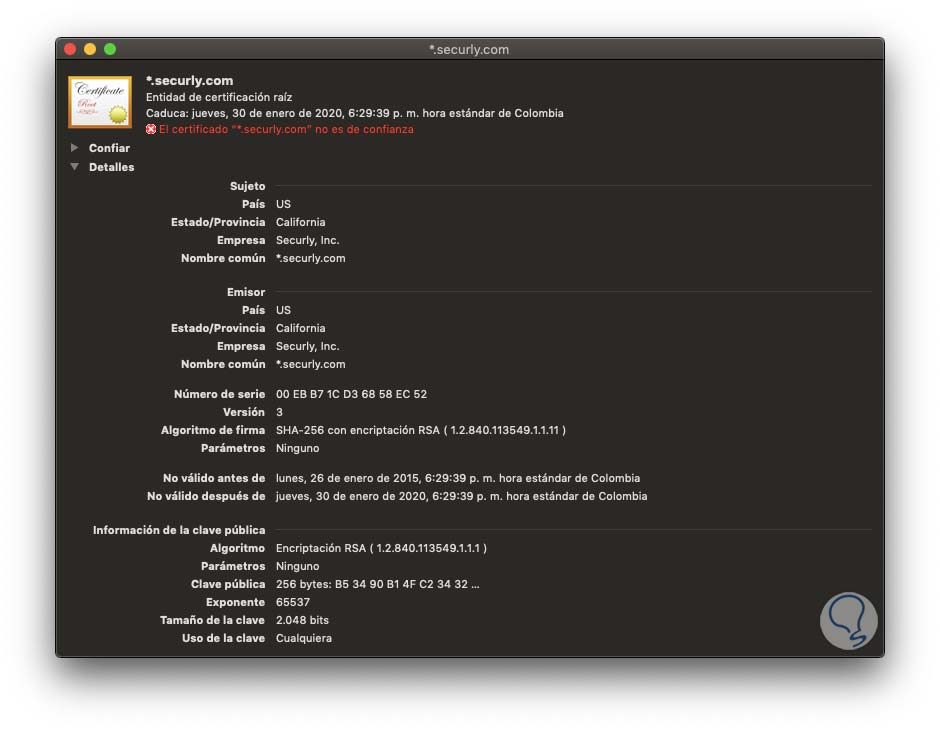This screenshot has height=731, width=940.
Task: Click the Versión value 3
Action: [279, 413]
